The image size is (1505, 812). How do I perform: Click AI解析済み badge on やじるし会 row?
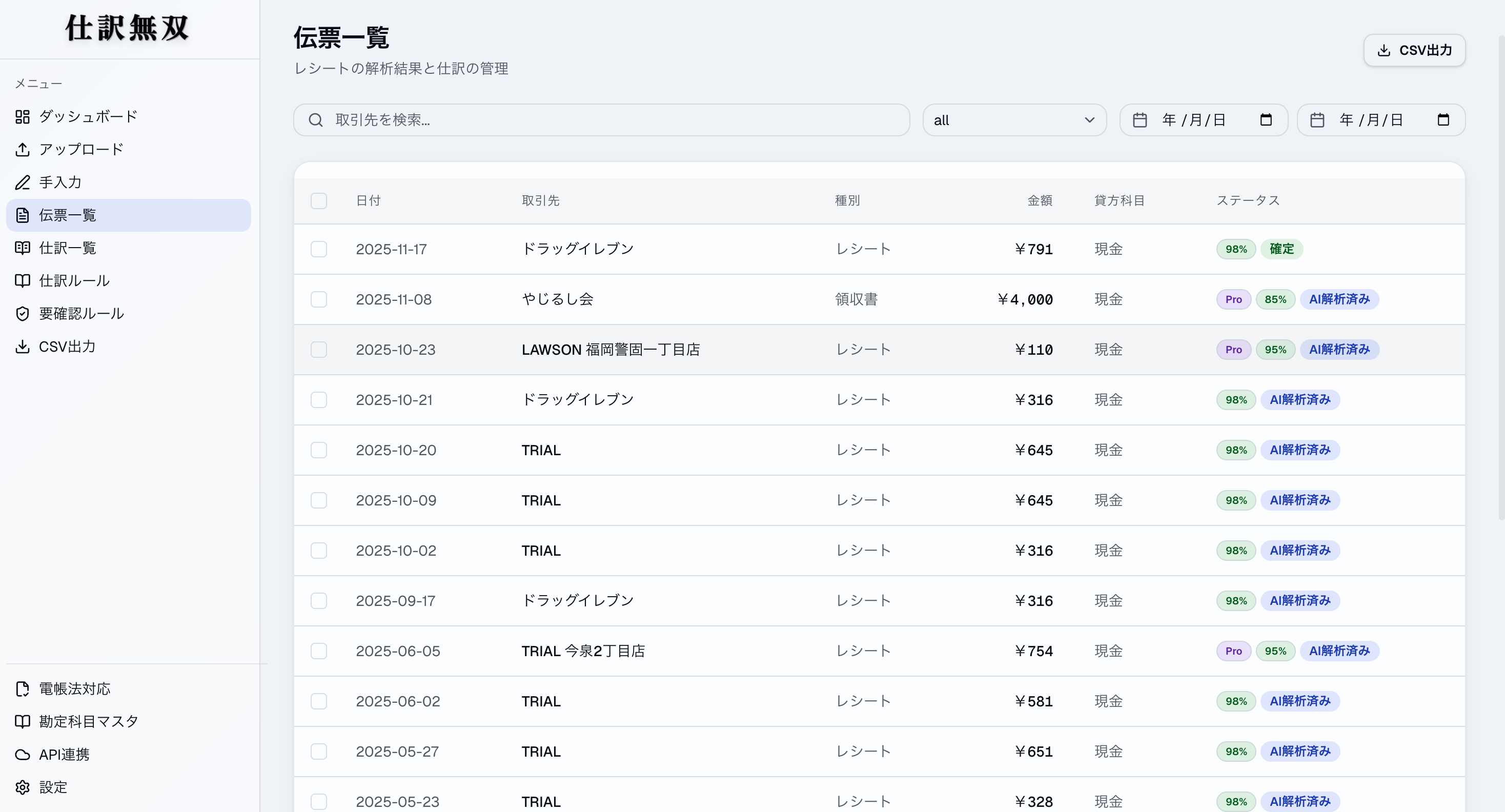[x=1339, y=300]
